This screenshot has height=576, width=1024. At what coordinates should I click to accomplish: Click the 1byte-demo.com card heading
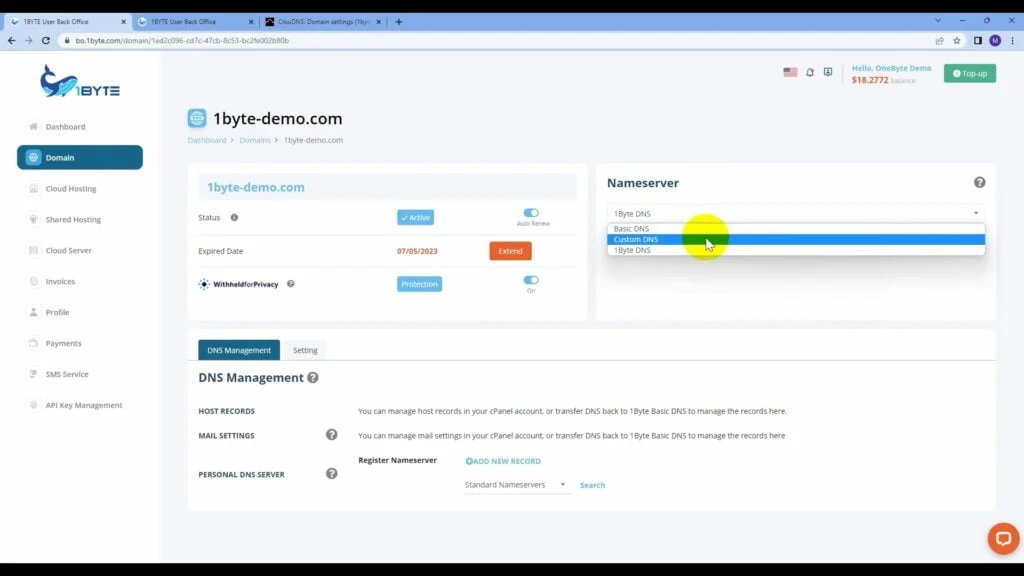click(x=256, y=187)
